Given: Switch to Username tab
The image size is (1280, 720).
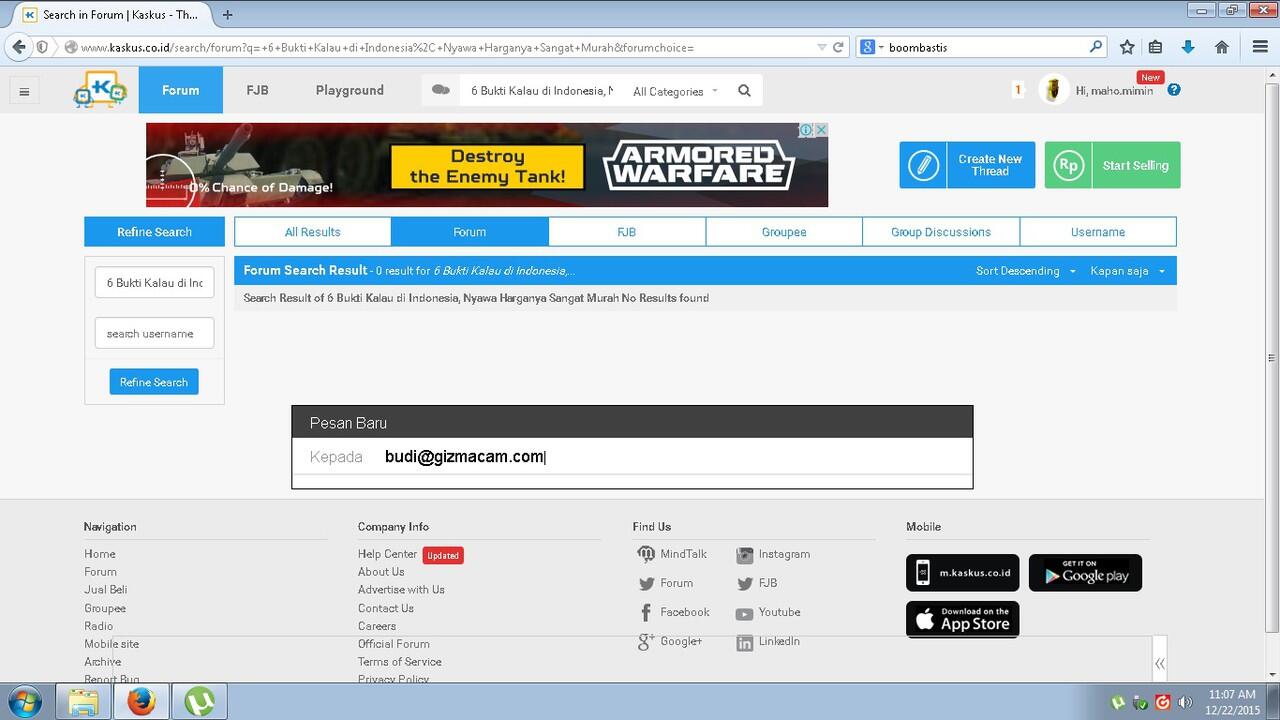Looking at the screenshot, I should coord(1098,232).
